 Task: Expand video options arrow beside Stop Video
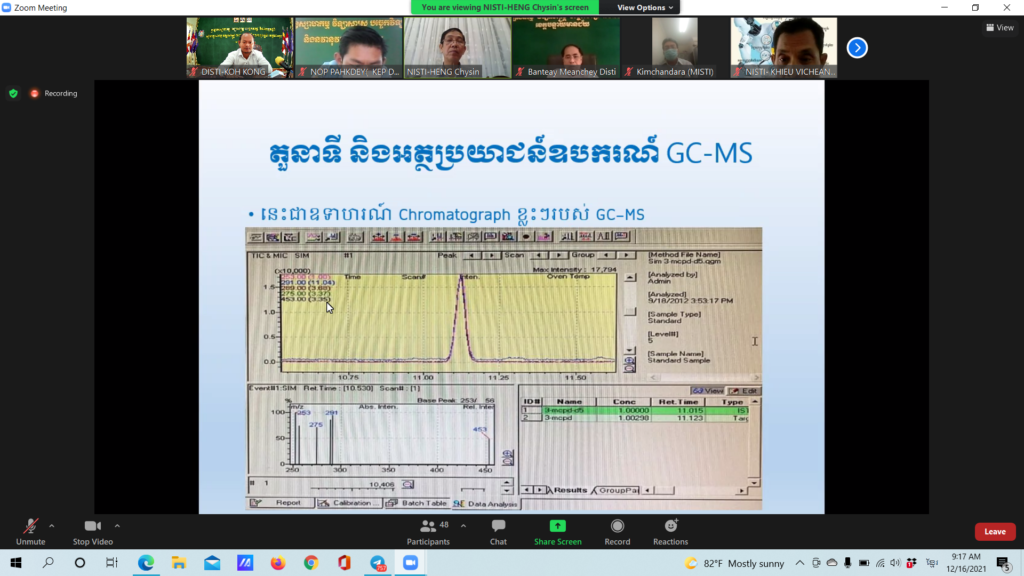117,525
